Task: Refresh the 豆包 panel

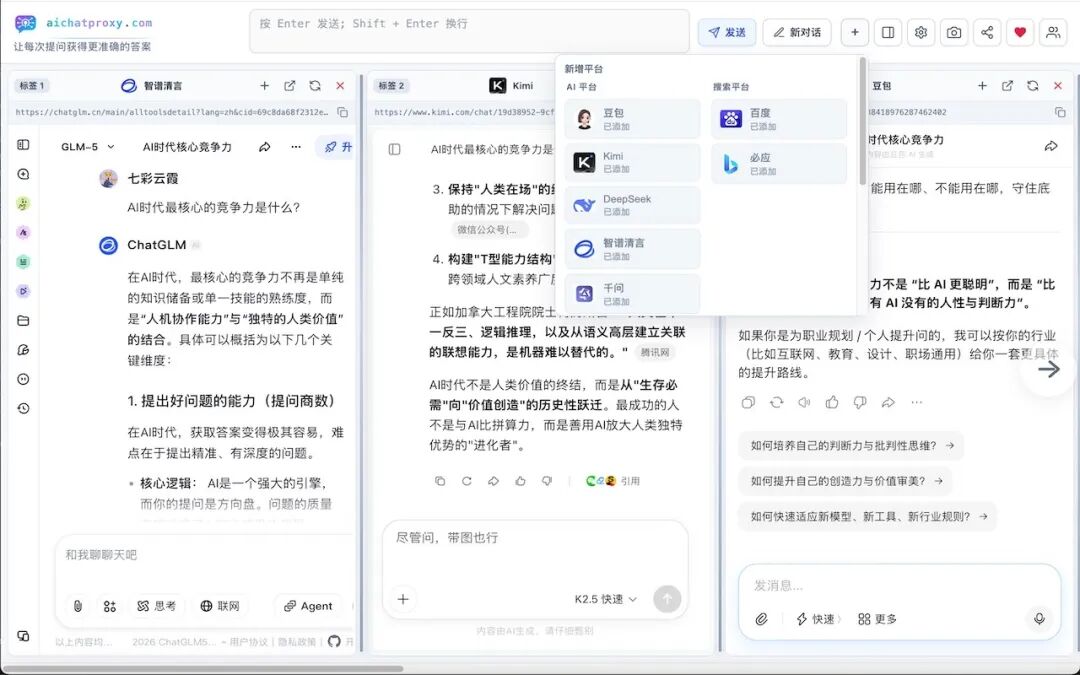Action: tap(1032, 85)
